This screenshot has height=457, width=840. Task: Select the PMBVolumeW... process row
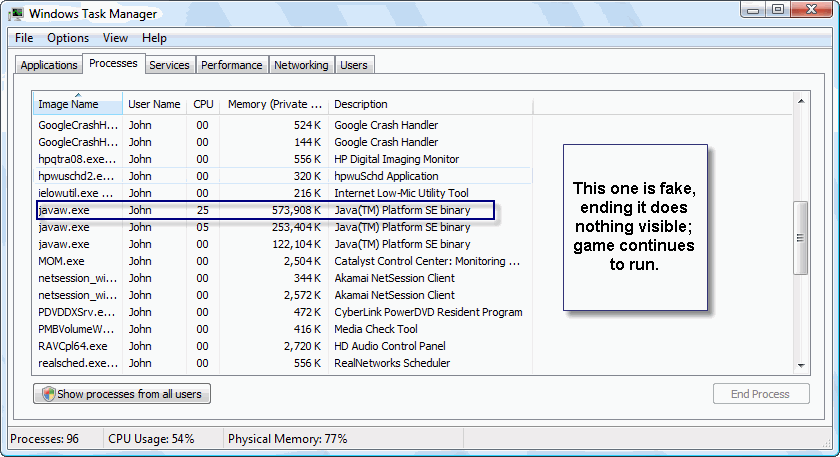tap(283, 329)
